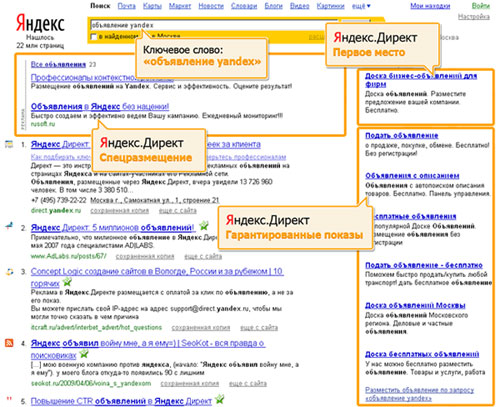Screen dimensions: 500x407
Task: Expand the 'ещё' services dropdown
Action: point(361,6)
